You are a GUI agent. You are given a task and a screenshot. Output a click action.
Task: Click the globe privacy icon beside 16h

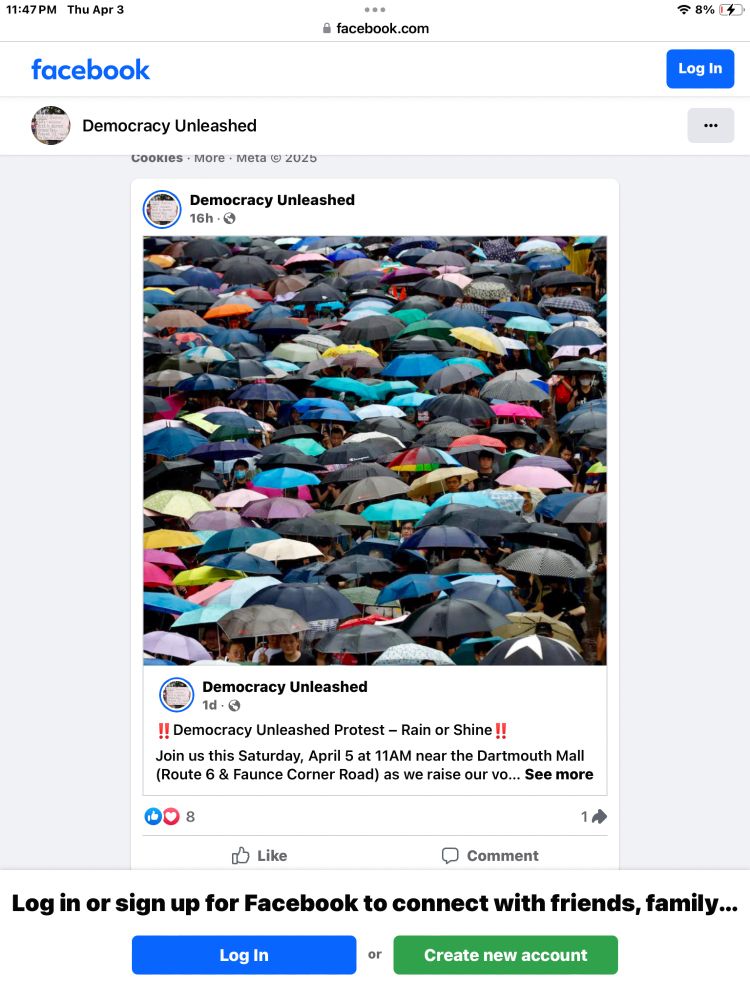230,218
